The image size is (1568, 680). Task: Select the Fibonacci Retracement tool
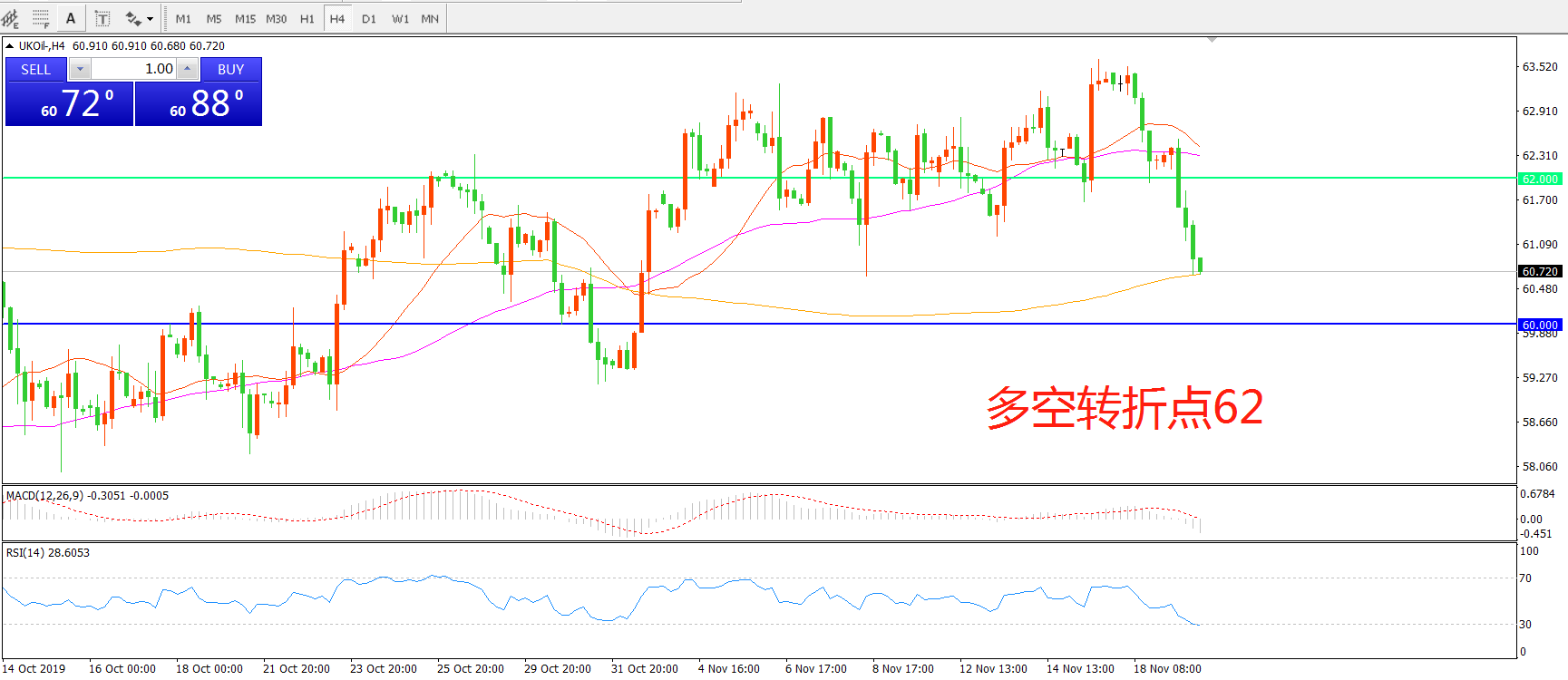tap(41, 18)
